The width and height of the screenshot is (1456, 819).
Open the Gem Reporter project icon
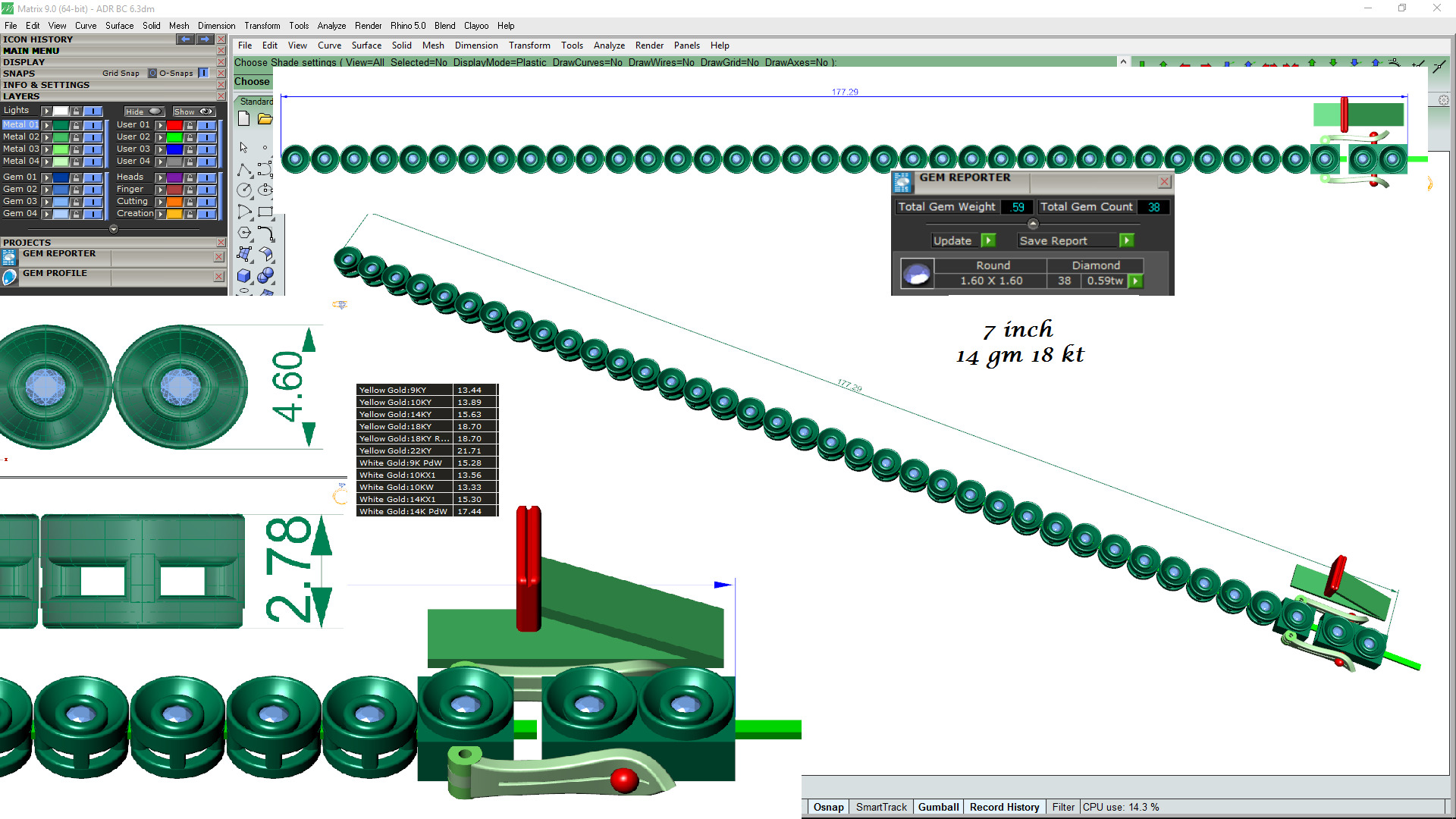pos(9,258)
